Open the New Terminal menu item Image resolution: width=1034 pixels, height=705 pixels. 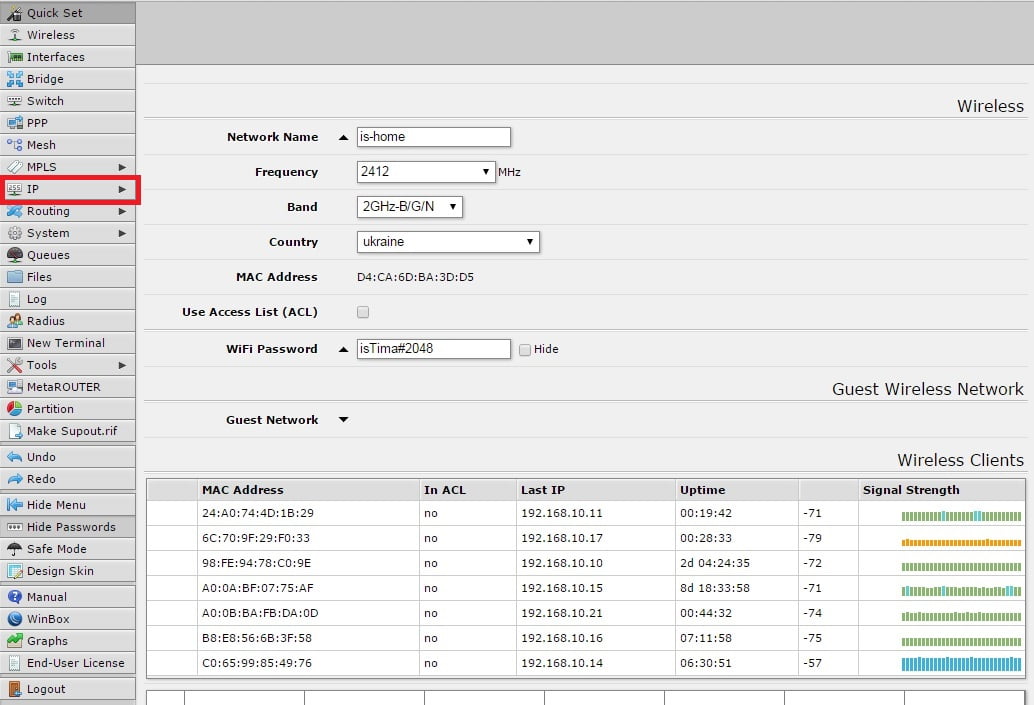[68, 343]
